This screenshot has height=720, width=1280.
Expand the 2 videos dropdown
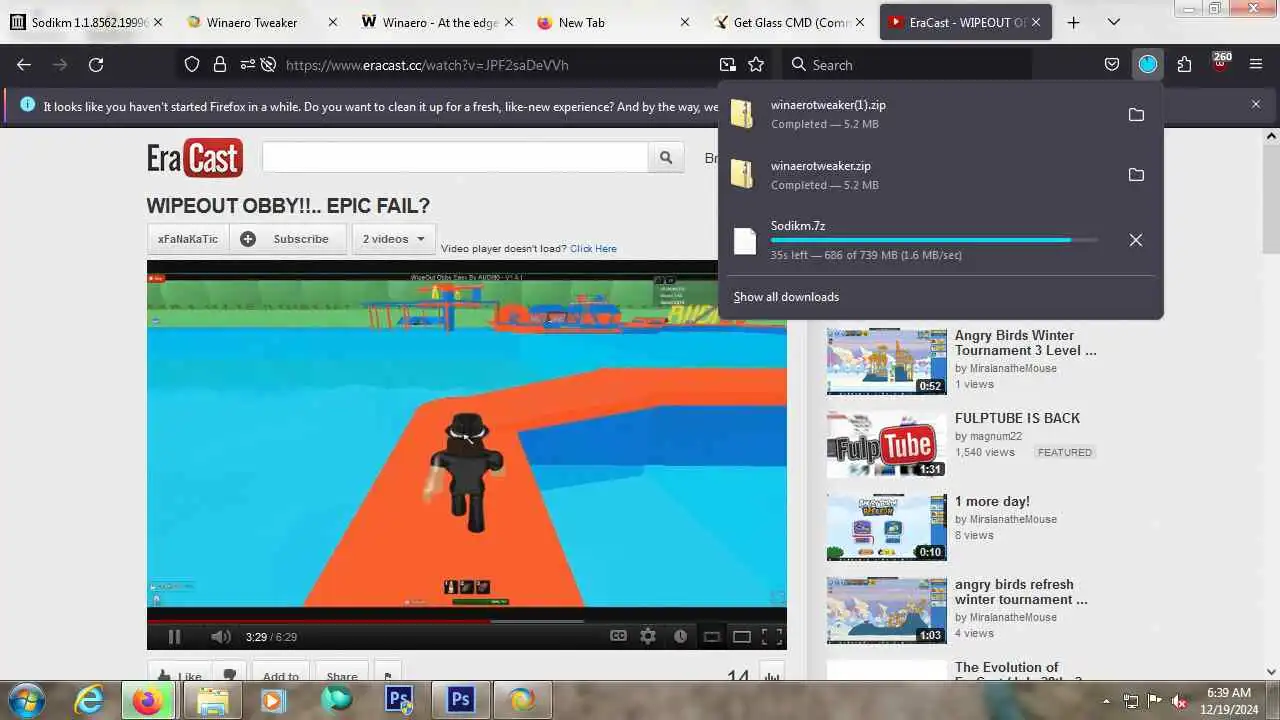pyautogui.click(x=393, y=239)
